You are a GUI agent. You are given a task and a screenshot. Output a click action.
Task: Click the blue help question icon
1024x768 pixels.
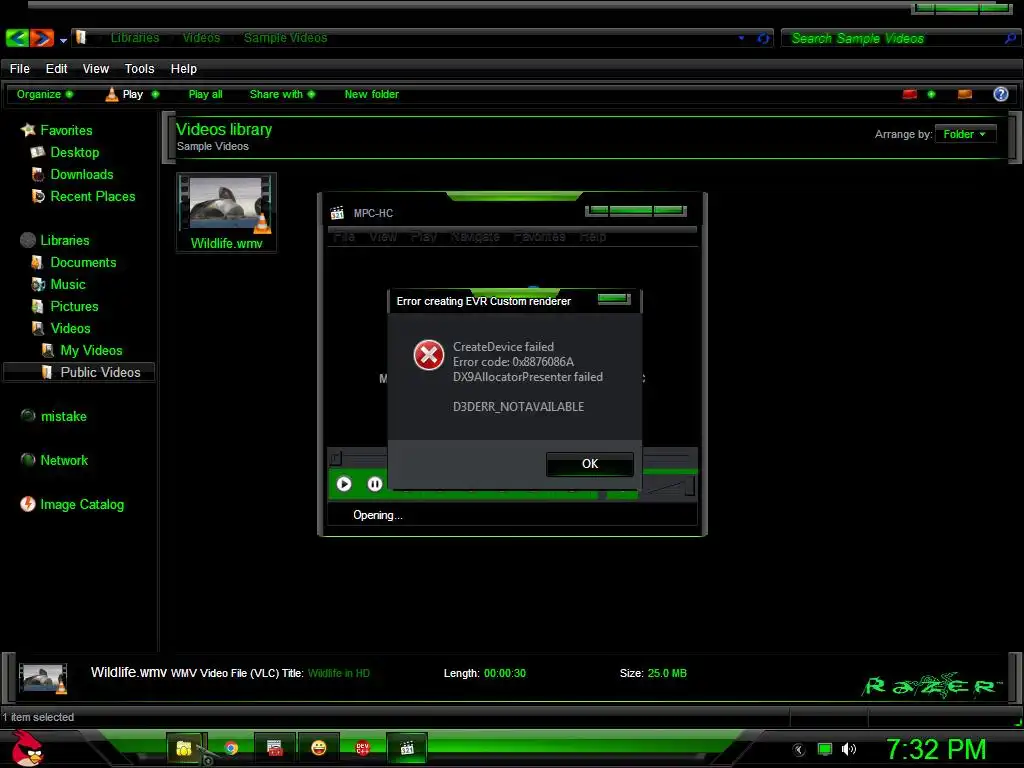tap(1000, 94)
